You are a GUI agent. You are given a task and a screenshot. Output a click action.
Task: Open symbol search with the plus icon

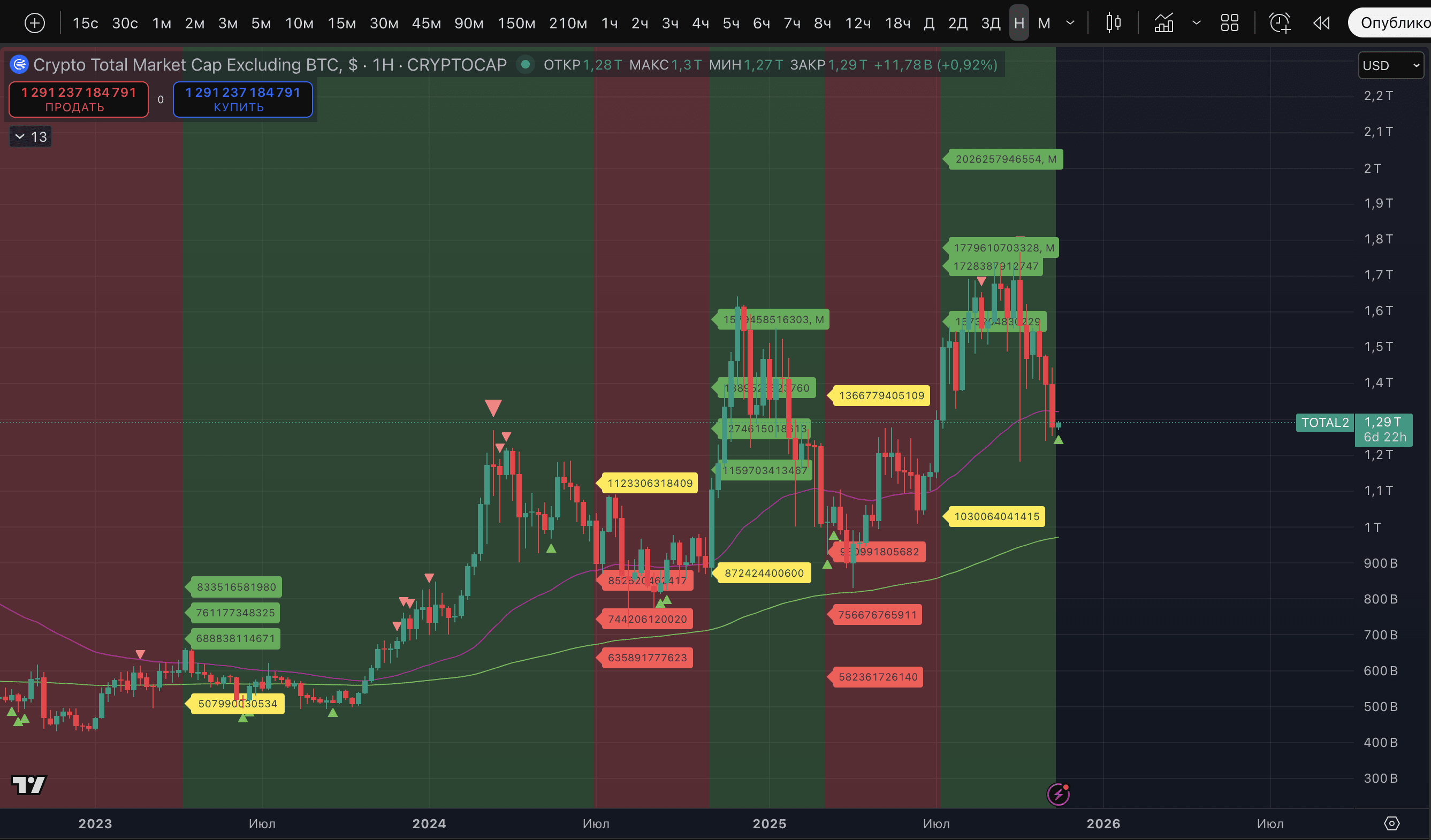pyautogui.click(x=34, y=22)
